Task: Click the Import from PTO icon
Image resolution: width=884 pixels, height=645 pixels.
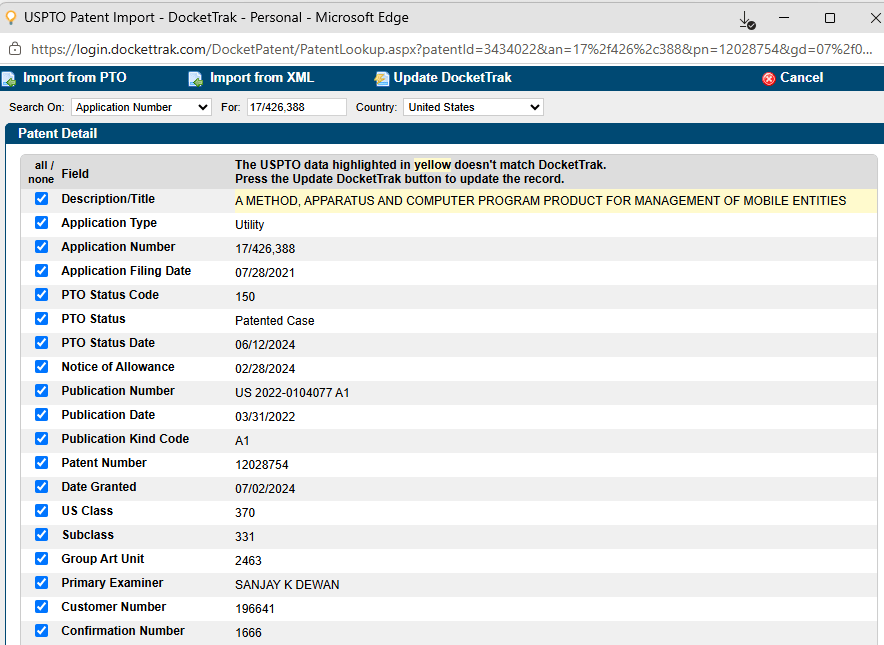Action: click(8, 79)
